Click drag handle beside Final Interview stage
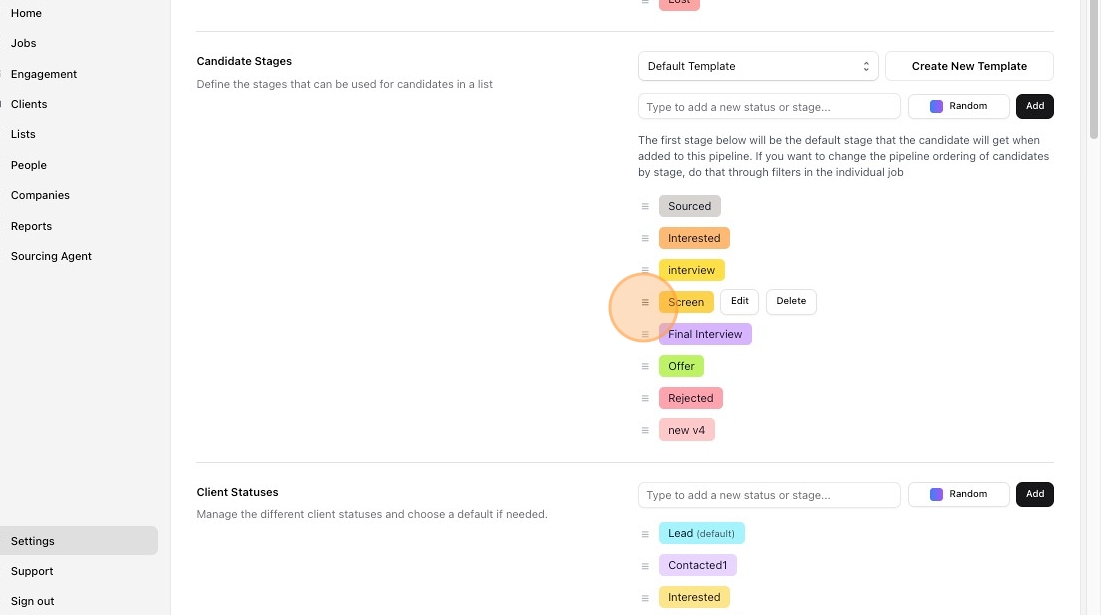The width and height of the screenshot is (1101, 615). [x=645, y=334]
